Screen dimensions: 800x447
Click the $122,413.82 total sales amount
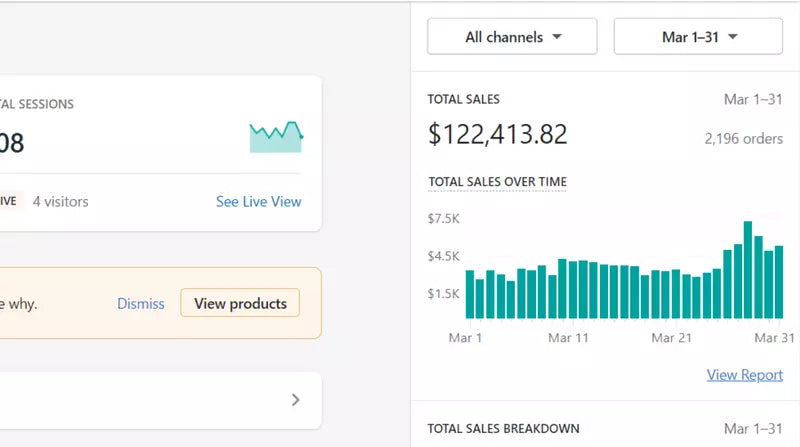coord(497,134)
